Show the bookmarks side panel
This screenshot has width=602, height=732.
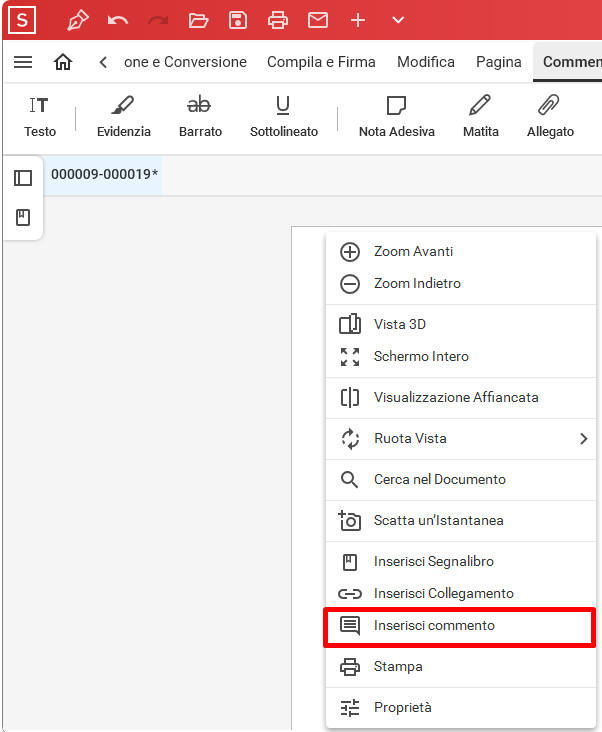(x=23, y=218)
